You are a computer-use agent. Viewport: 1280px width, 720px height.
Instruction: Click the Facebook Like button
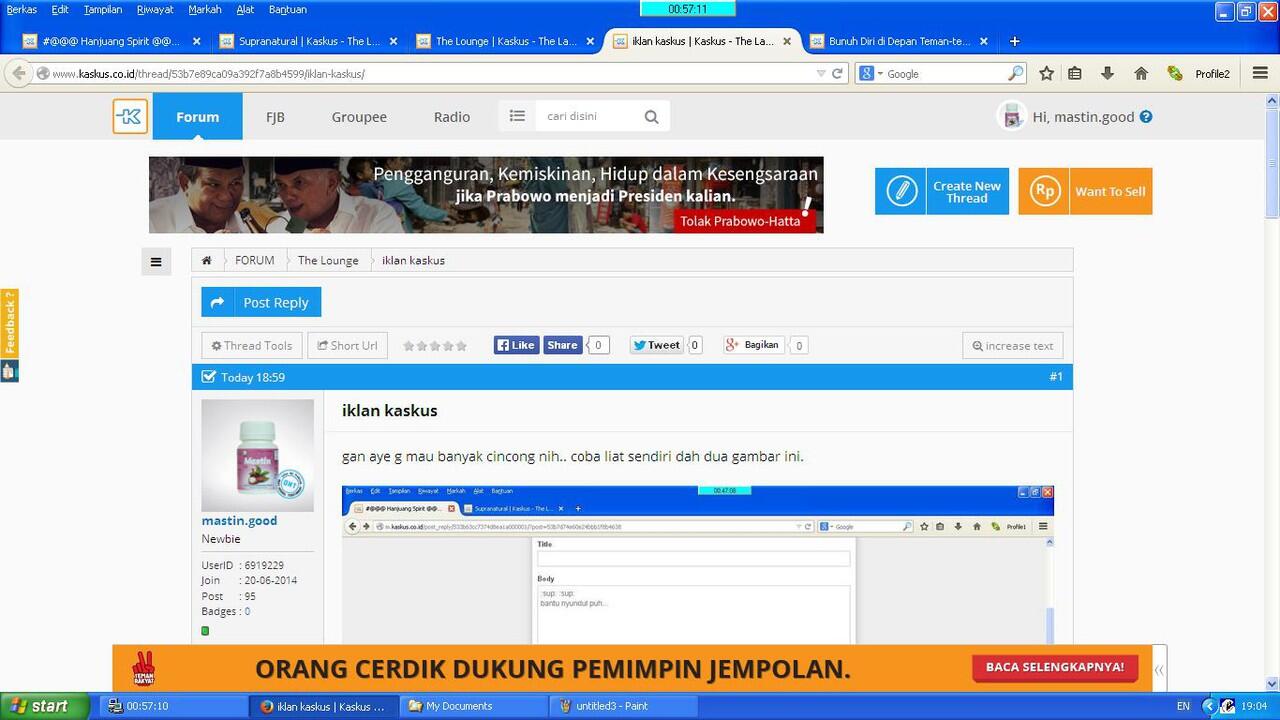pyautogui.click(x=516, y=345)
